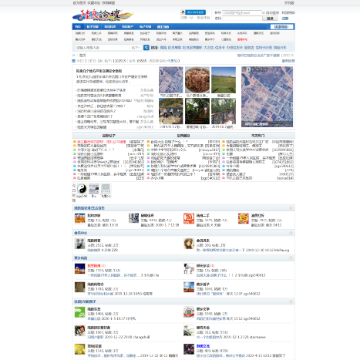The image size is (360, 360).
Task: Click the red highlighted link in sub-navigation
Action: (x=242, y=39)
